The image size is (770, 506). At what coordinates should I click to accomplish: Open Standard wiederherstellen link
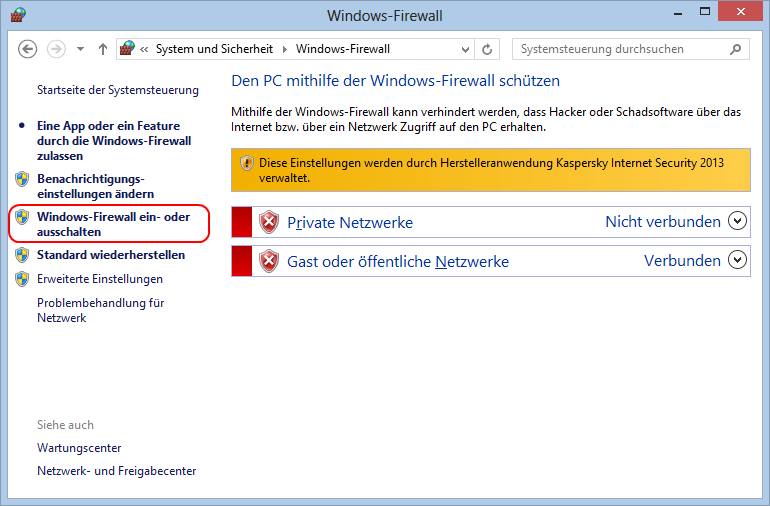(x=111, y=255)
